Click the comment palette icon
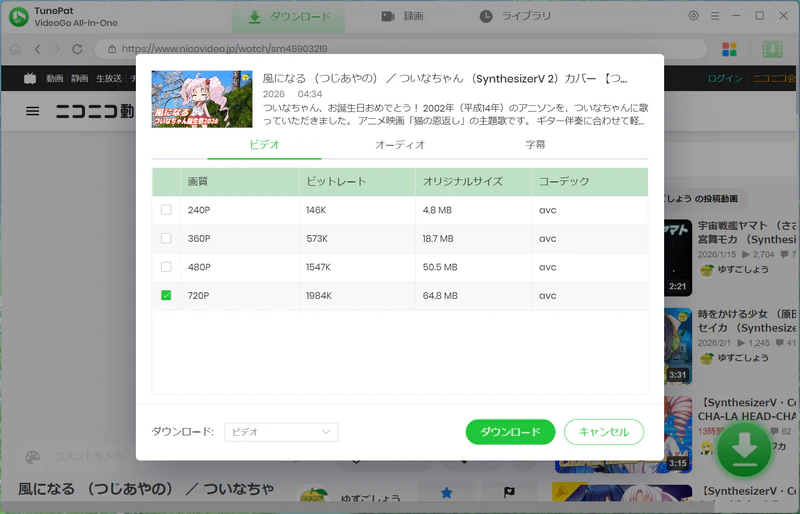This screenshot has width=800, height=514. pyautogui.click(x=33, y=457)
